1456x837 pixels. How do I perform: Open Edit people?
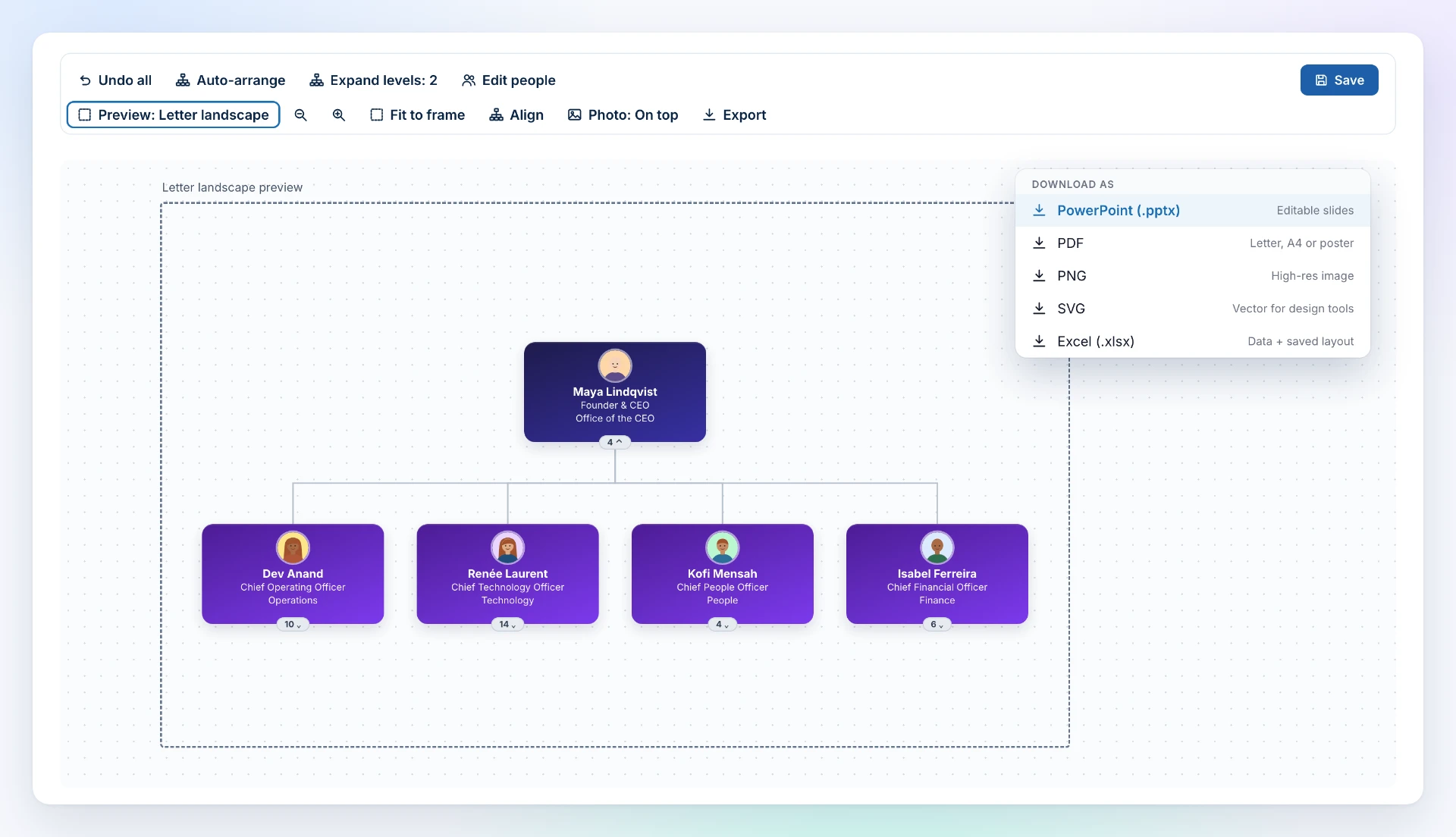(509, 80)
